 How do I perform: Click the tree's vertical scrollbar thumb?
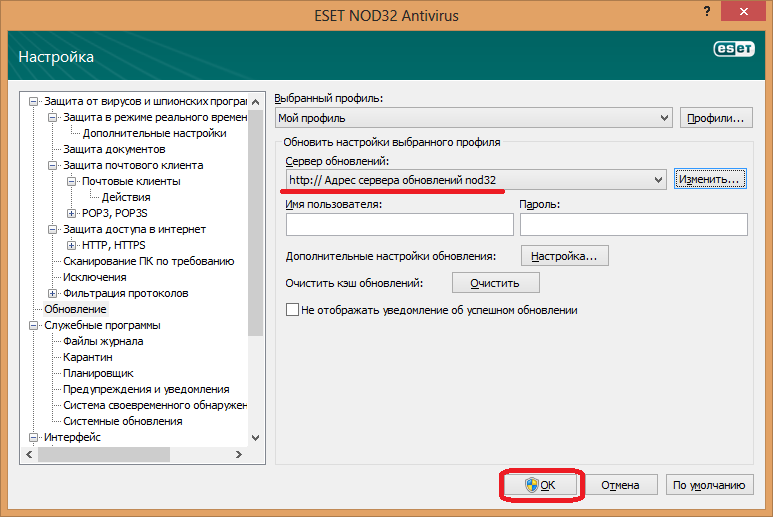255,223
